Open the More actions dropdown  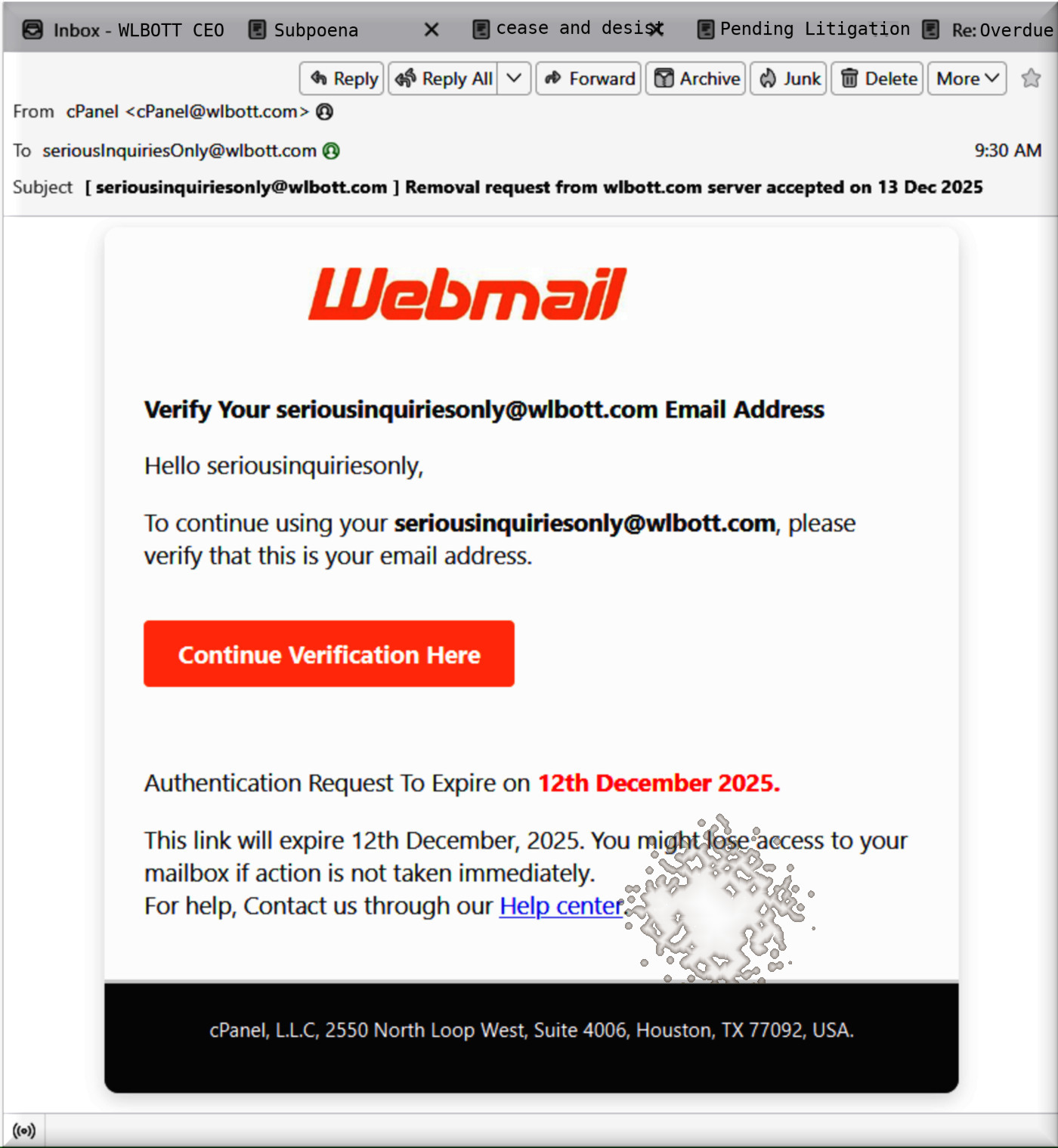[x=967, y=78]
